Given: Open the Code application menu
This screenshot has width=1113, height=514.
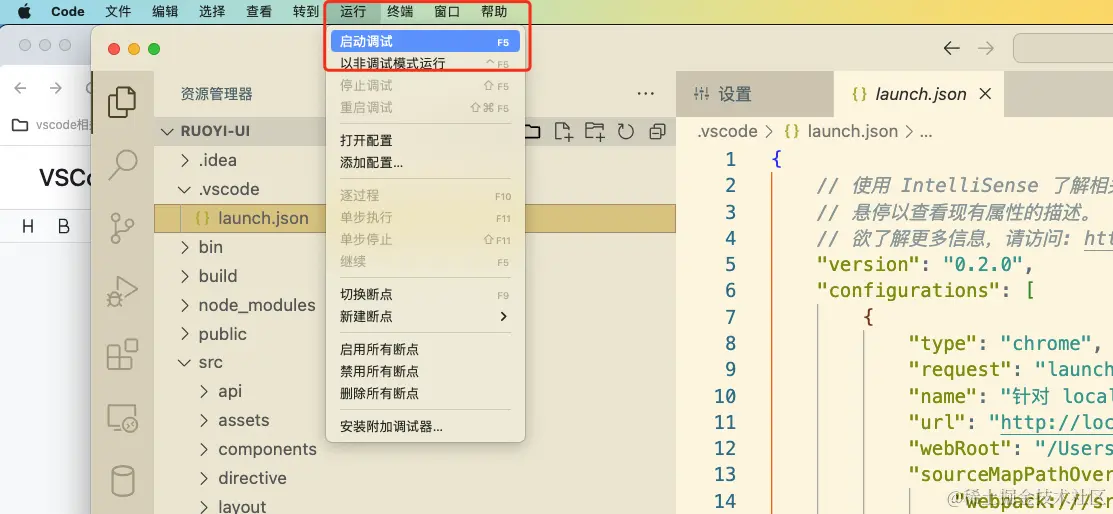Looking at the screenshot, I should pos(68,11).
